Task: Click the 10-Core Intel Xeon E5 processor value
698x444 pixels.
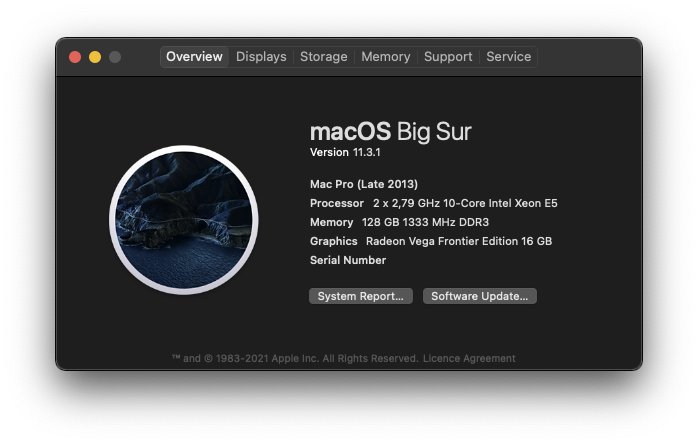Action: pyautogui.click(x=465, y=204)
